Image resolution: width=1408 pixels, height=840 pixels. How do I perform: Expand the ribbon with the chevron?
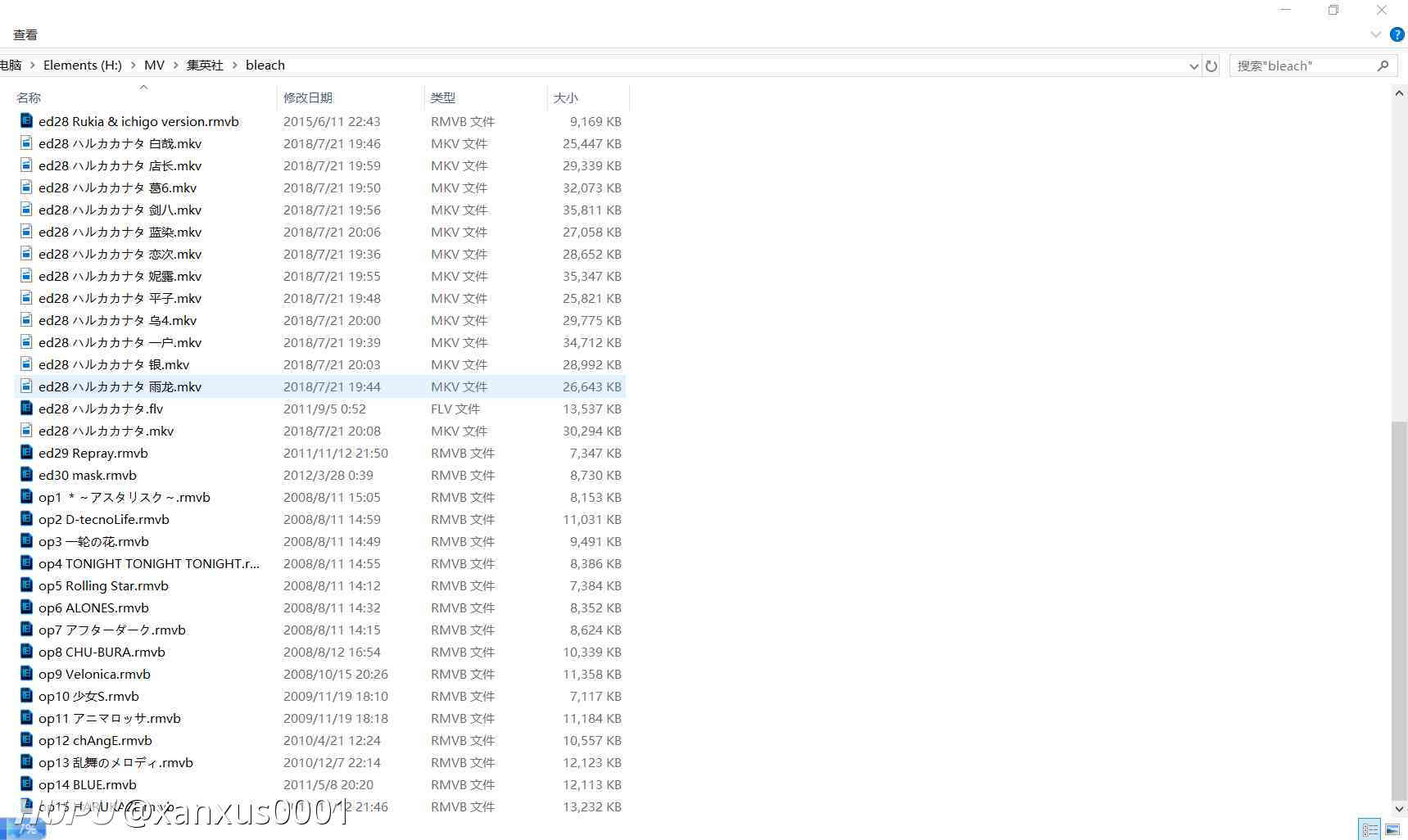pos(1375,34)
